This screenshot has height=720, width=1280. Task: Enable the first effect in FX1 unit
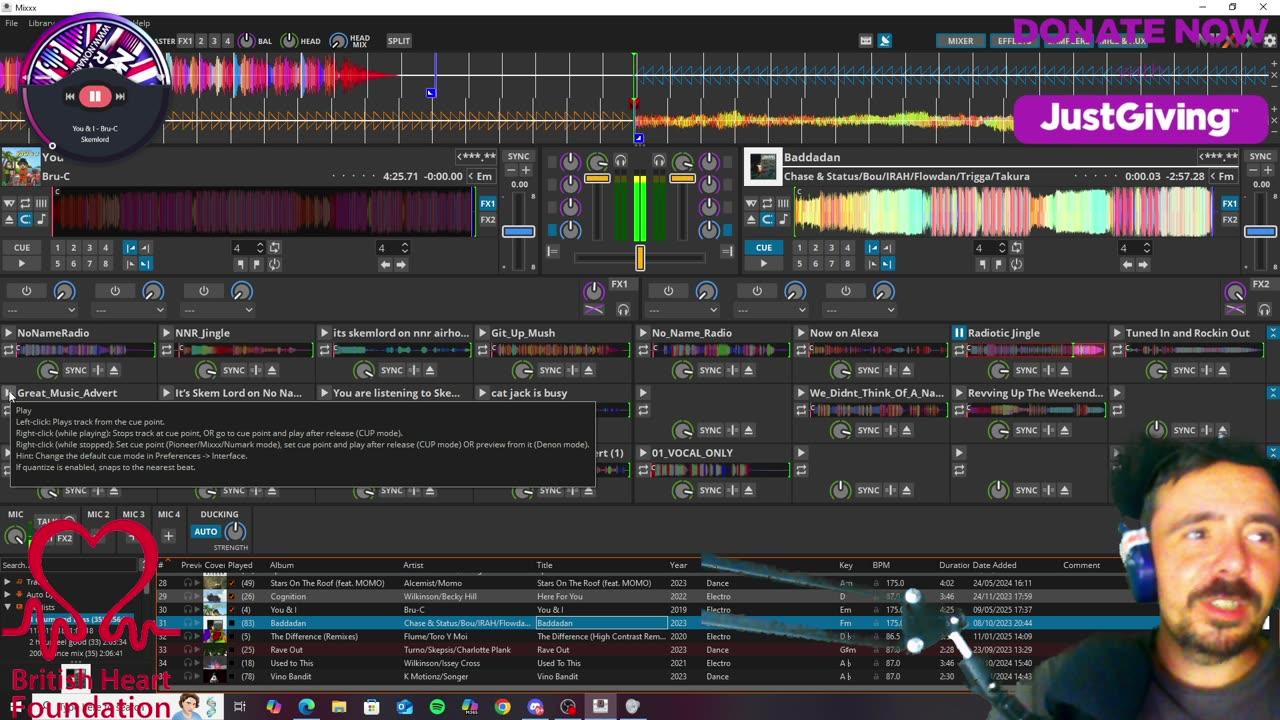[26, 291]
